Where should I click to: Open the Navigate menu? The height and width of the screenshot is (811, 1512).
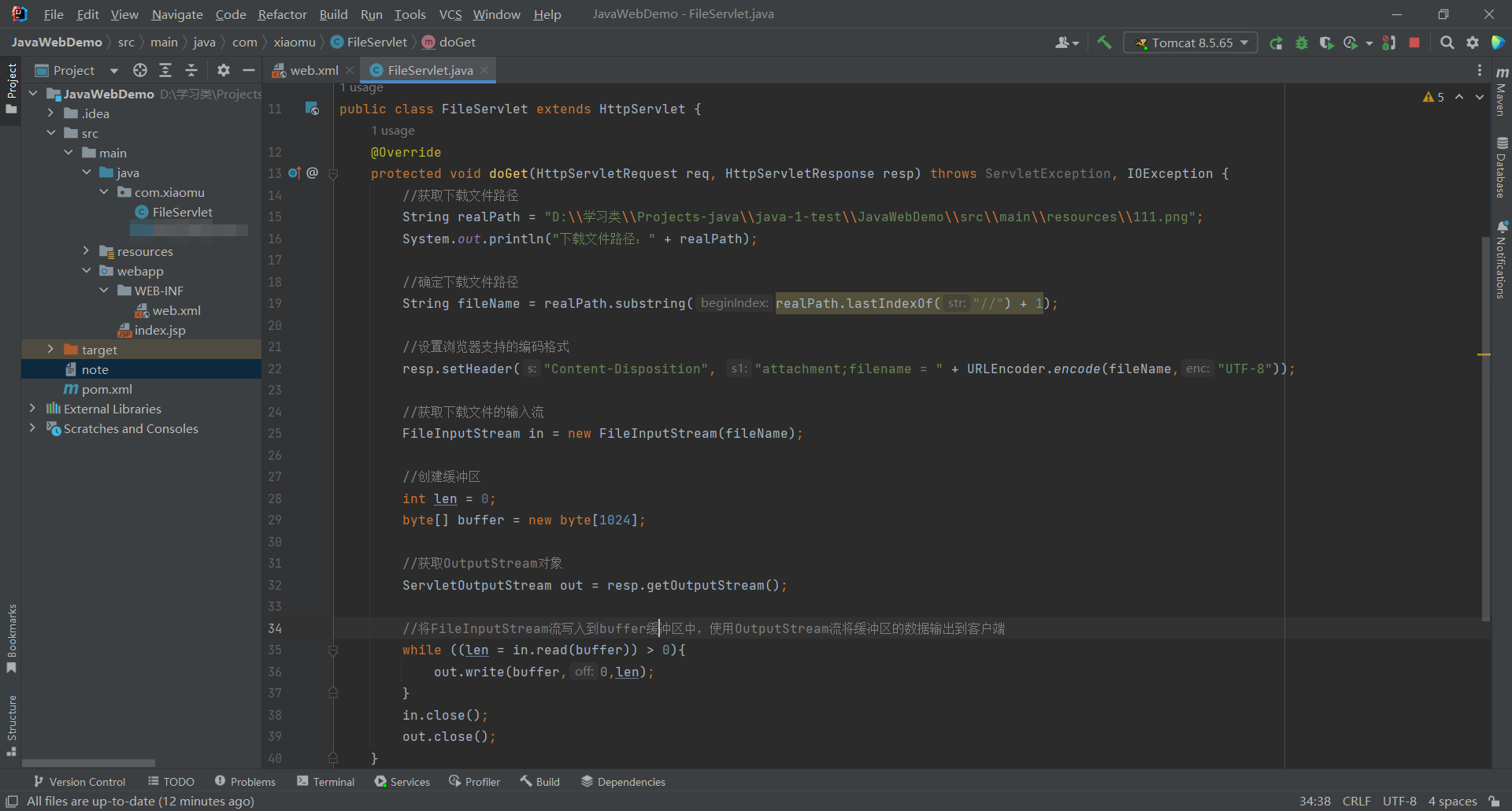(x=177, y=14)
